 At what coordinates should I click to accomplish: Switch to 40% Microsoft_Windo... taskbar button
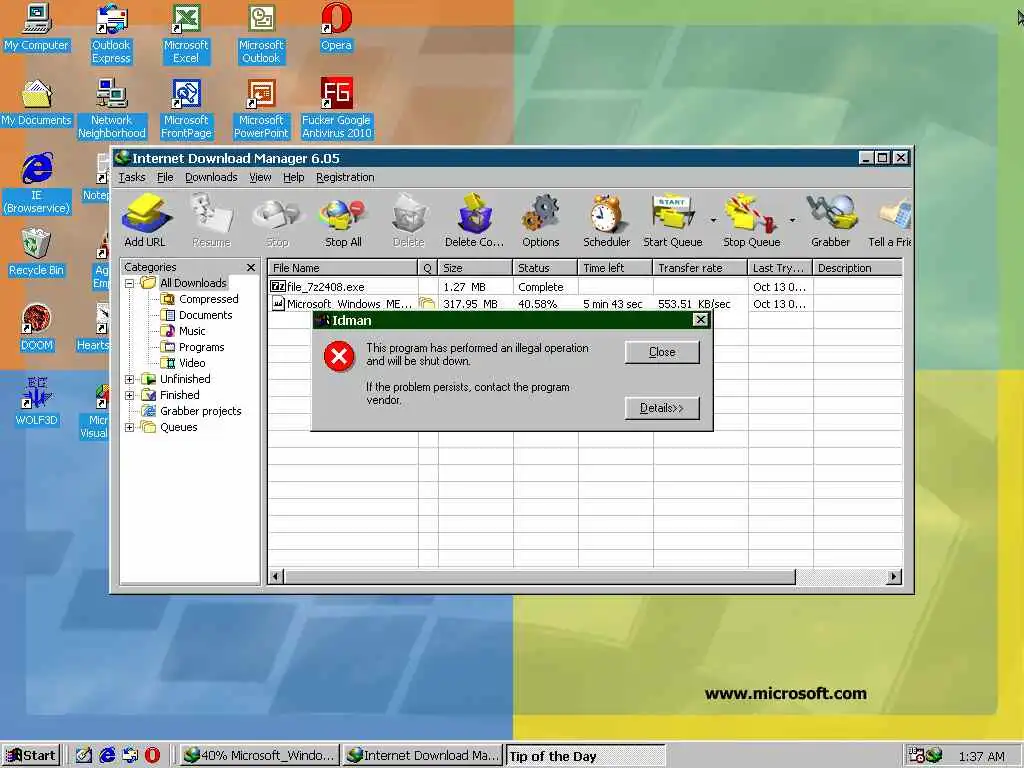click(x=259, y=756)
